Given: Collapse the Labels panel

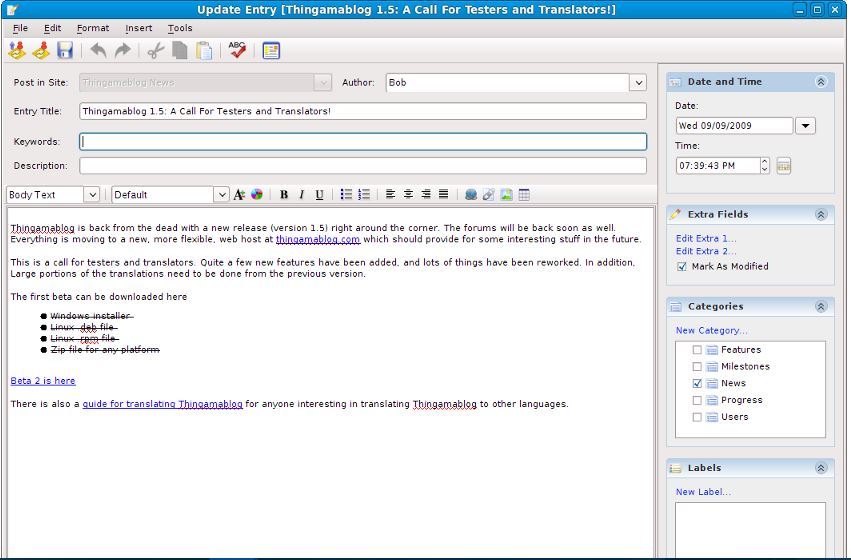Looking at the screenshot, I should click(821, 468).
